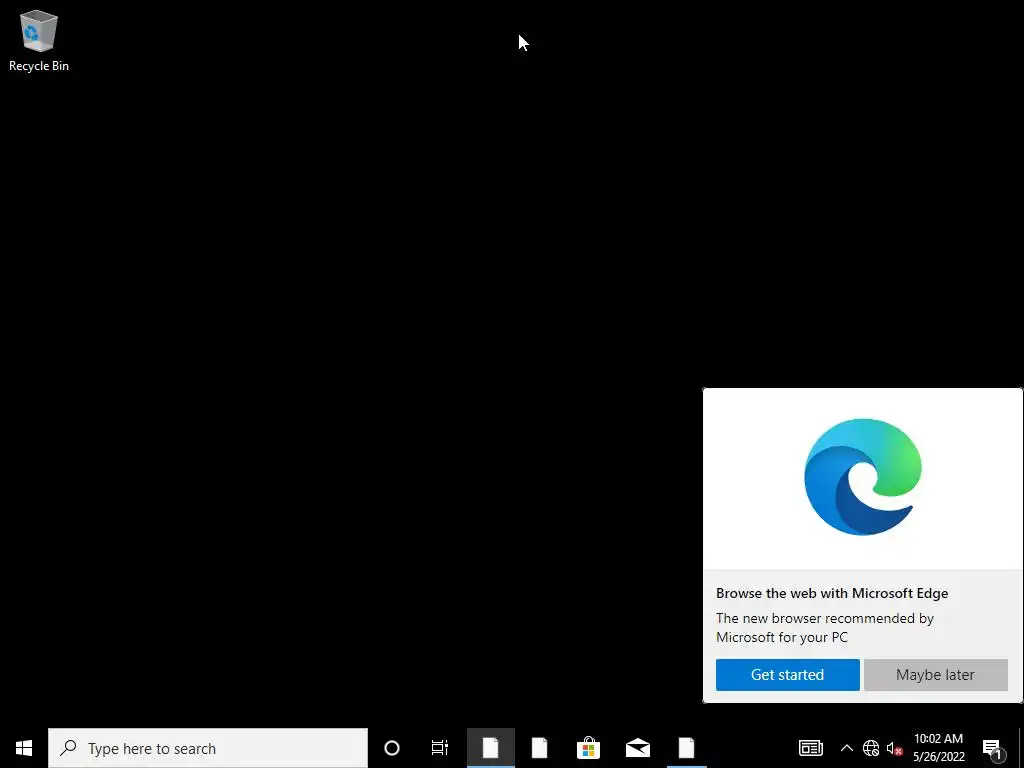Click the 'Type here to search' box
Screen dimensions: 1024x768
click(208, 748)
